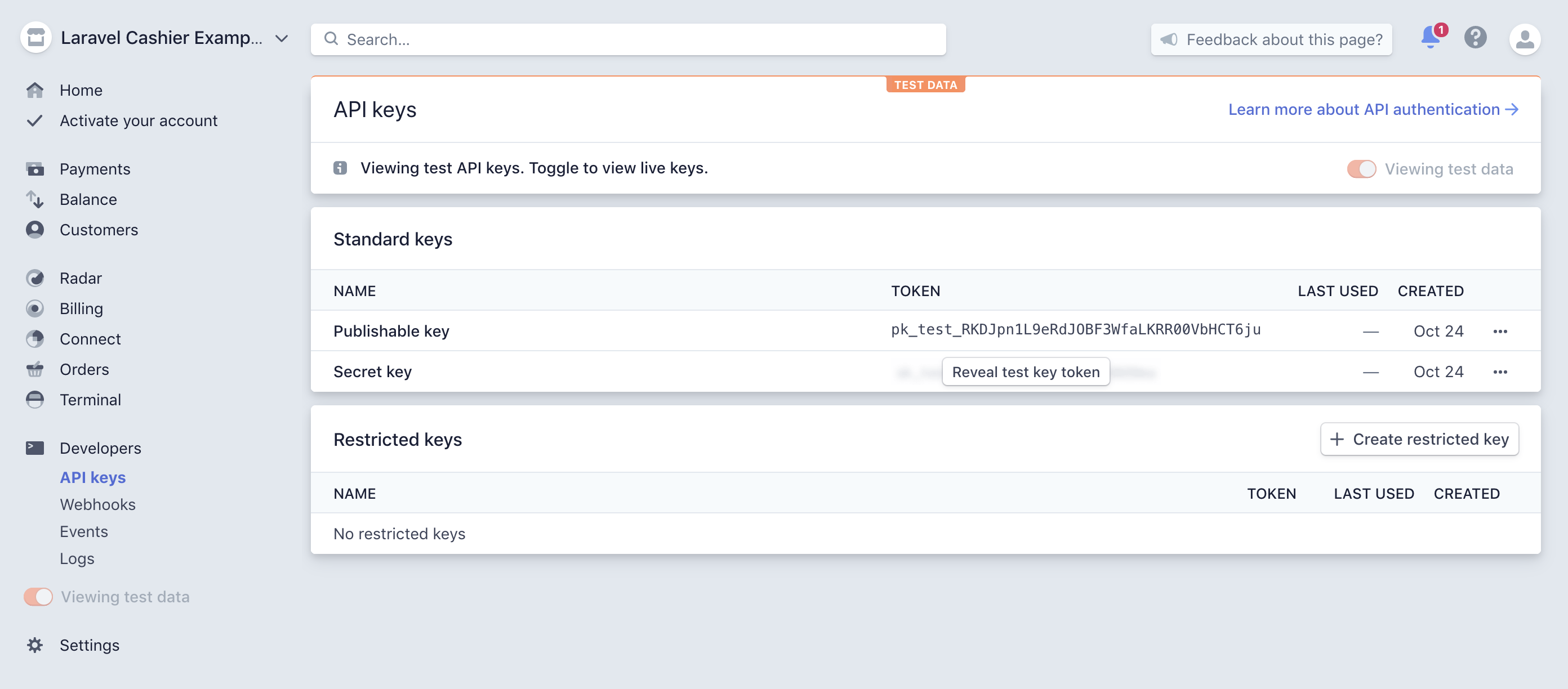Viewport: 1568px width, 689px height.
Task: Click Oct 24 in the Secret key row
Action: (x=1438, y=372)
